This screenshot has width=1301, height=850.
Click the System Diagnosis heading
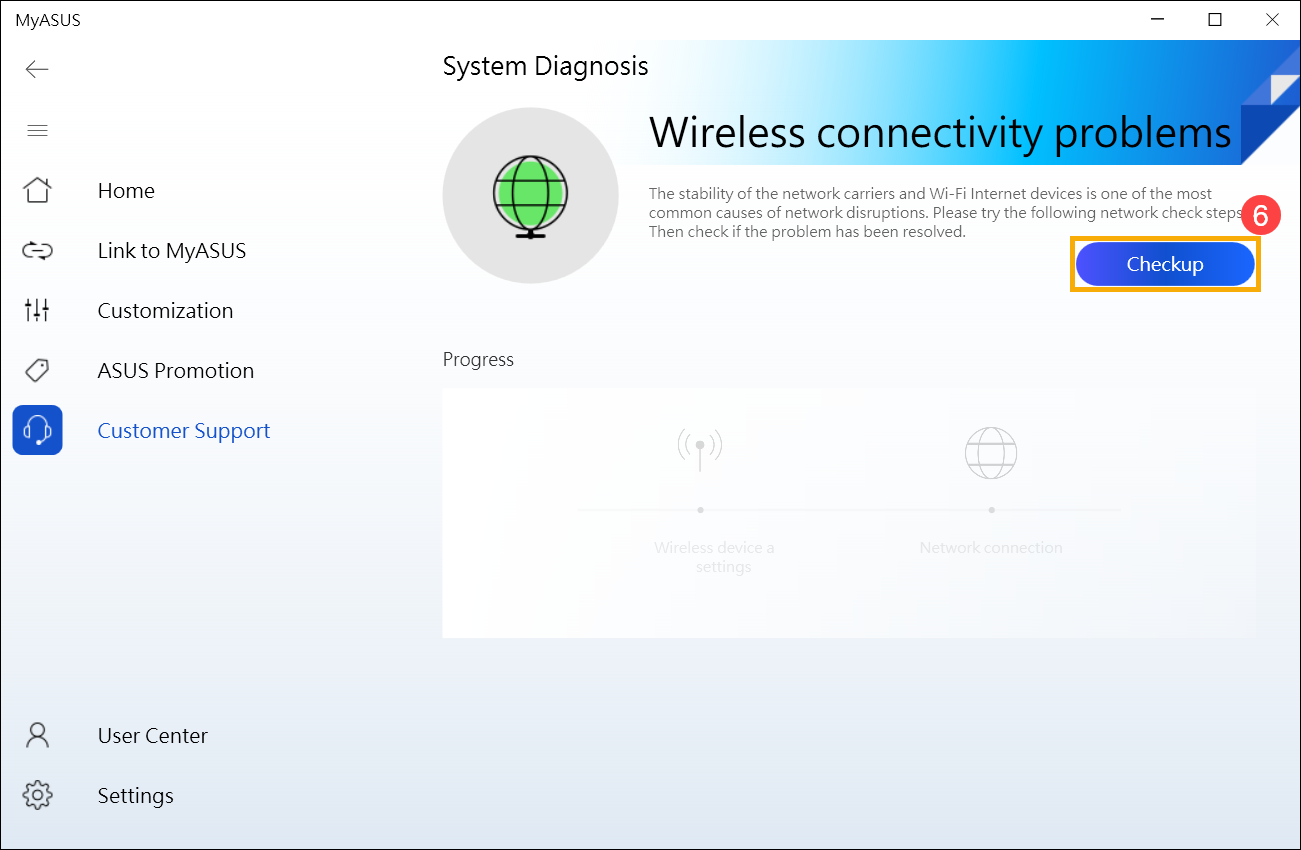coord(546,66)
